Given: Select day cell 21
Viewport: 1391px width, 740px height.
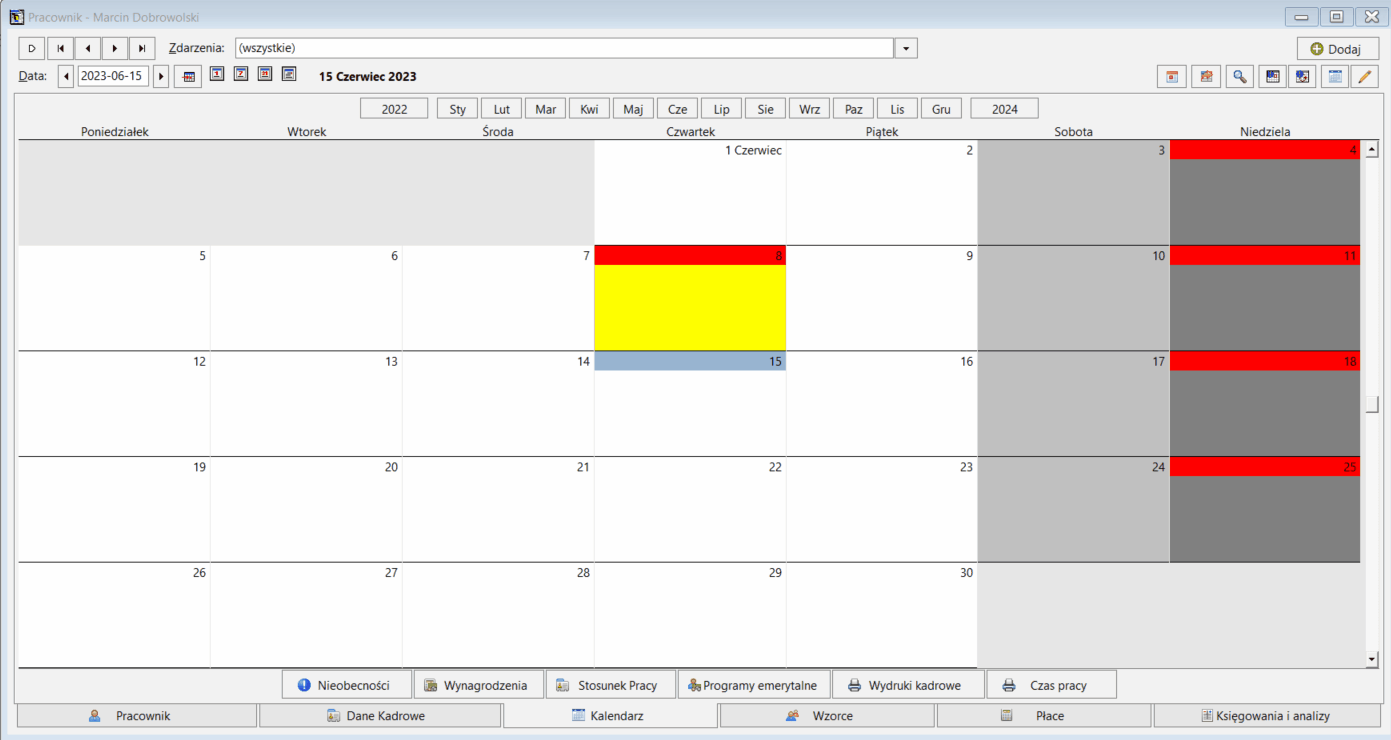Looking at the screenshot, I should pyautogui.click(x=498, y=509).
